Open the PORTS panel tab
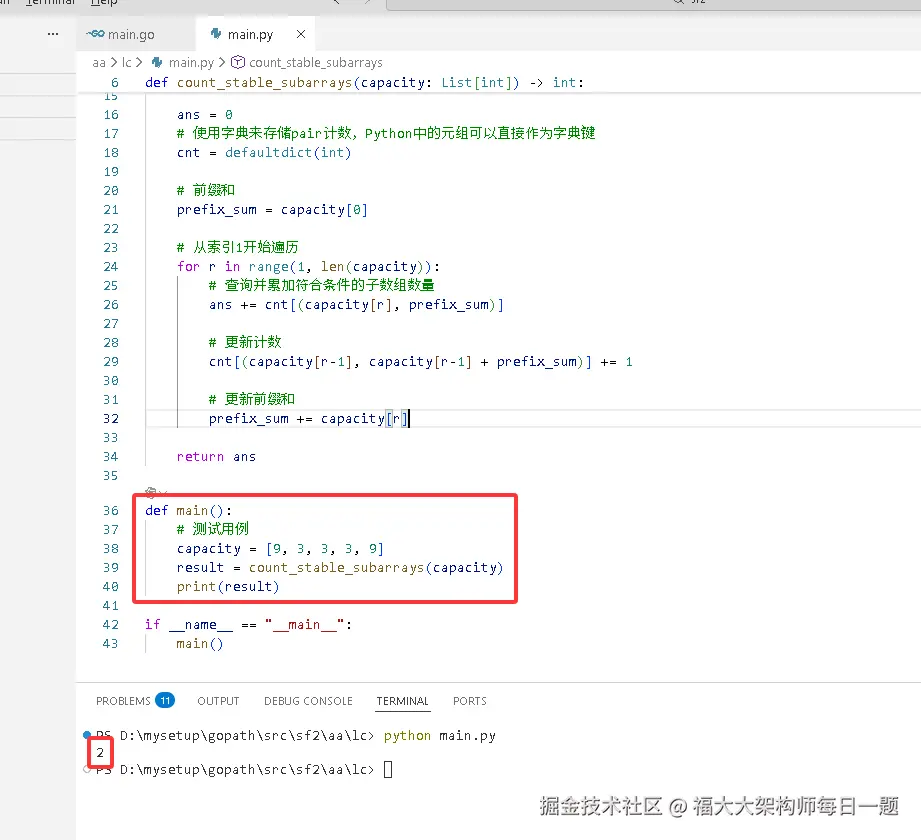921x840 pixels. point(469,701)
